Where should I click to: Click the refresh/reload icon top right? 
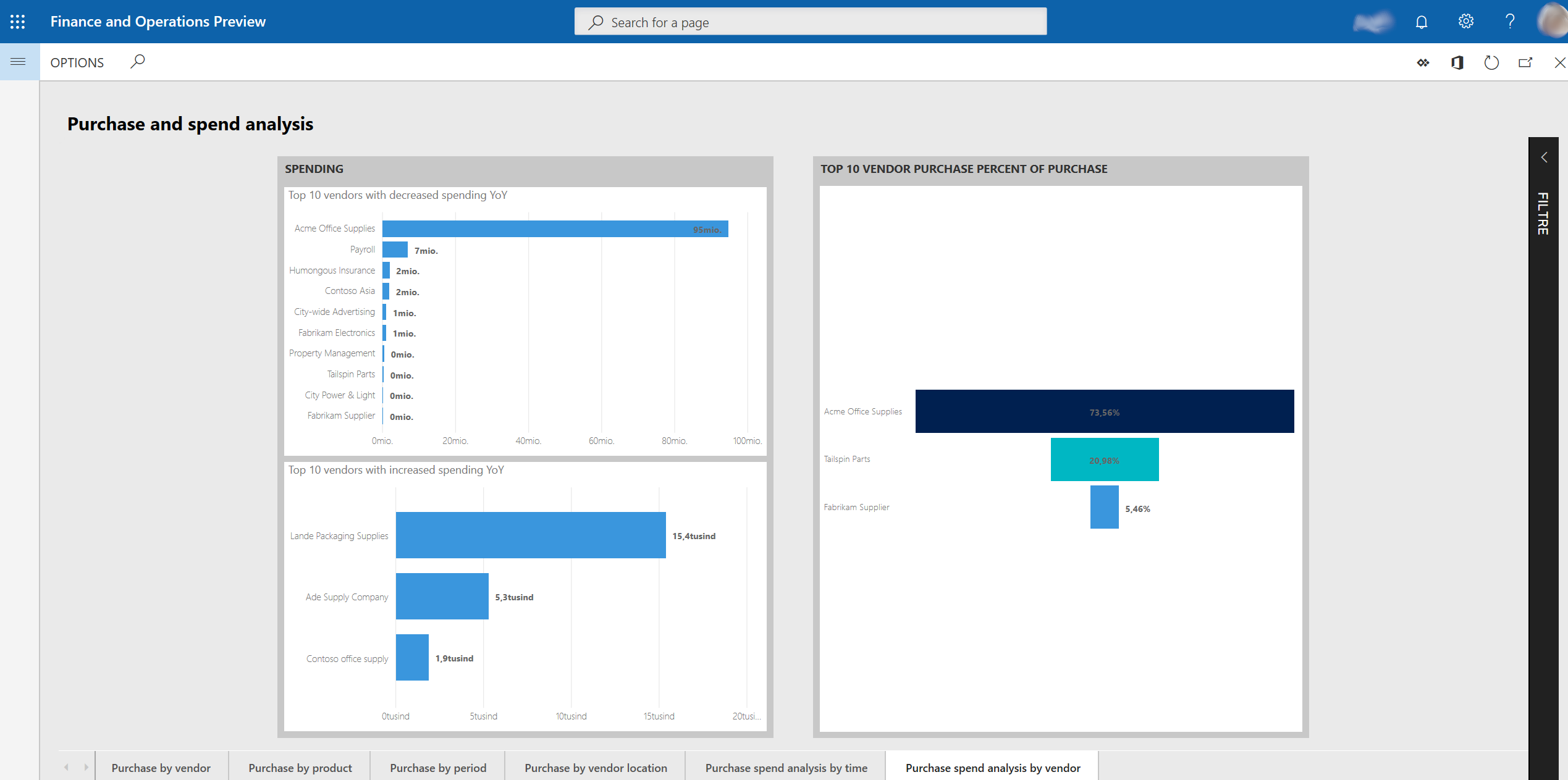[x=1491, y=63]
